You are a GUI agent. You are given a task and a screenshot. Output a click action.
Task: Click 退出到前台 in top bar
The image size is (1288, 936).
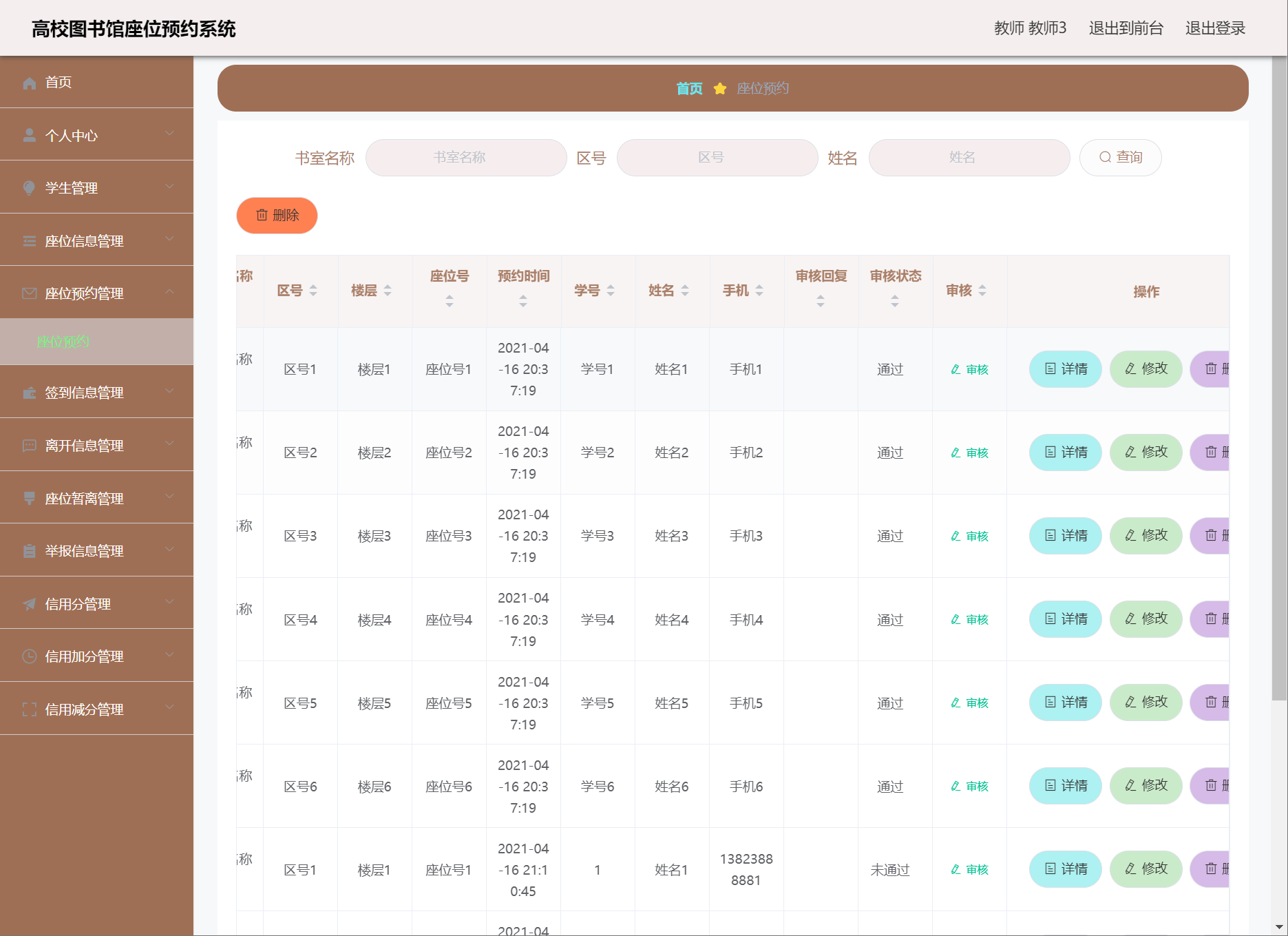coord(1126,28)
